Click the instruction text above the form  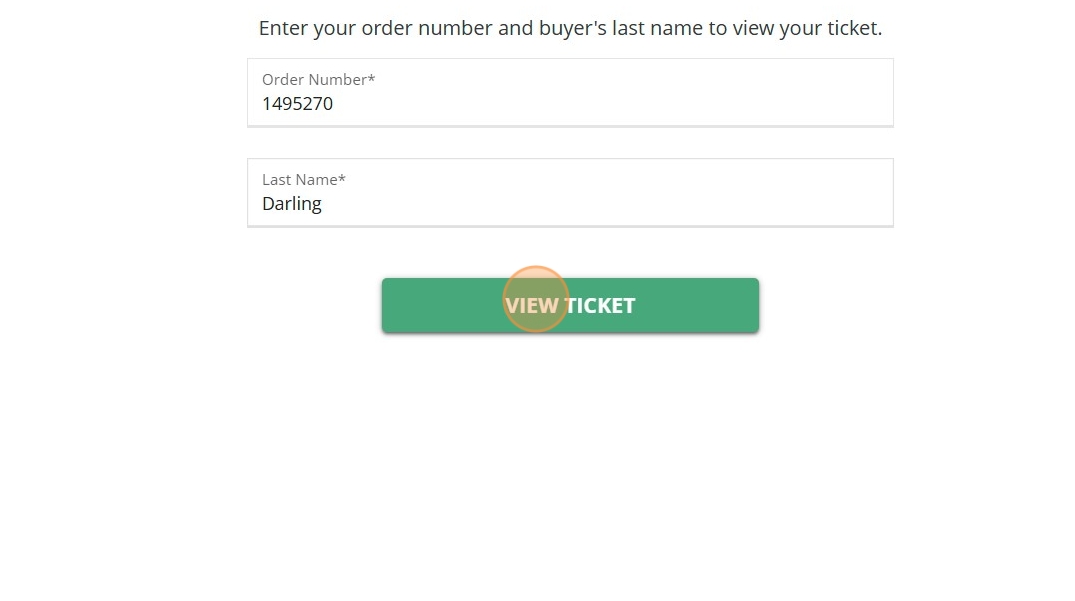[570, 28]
